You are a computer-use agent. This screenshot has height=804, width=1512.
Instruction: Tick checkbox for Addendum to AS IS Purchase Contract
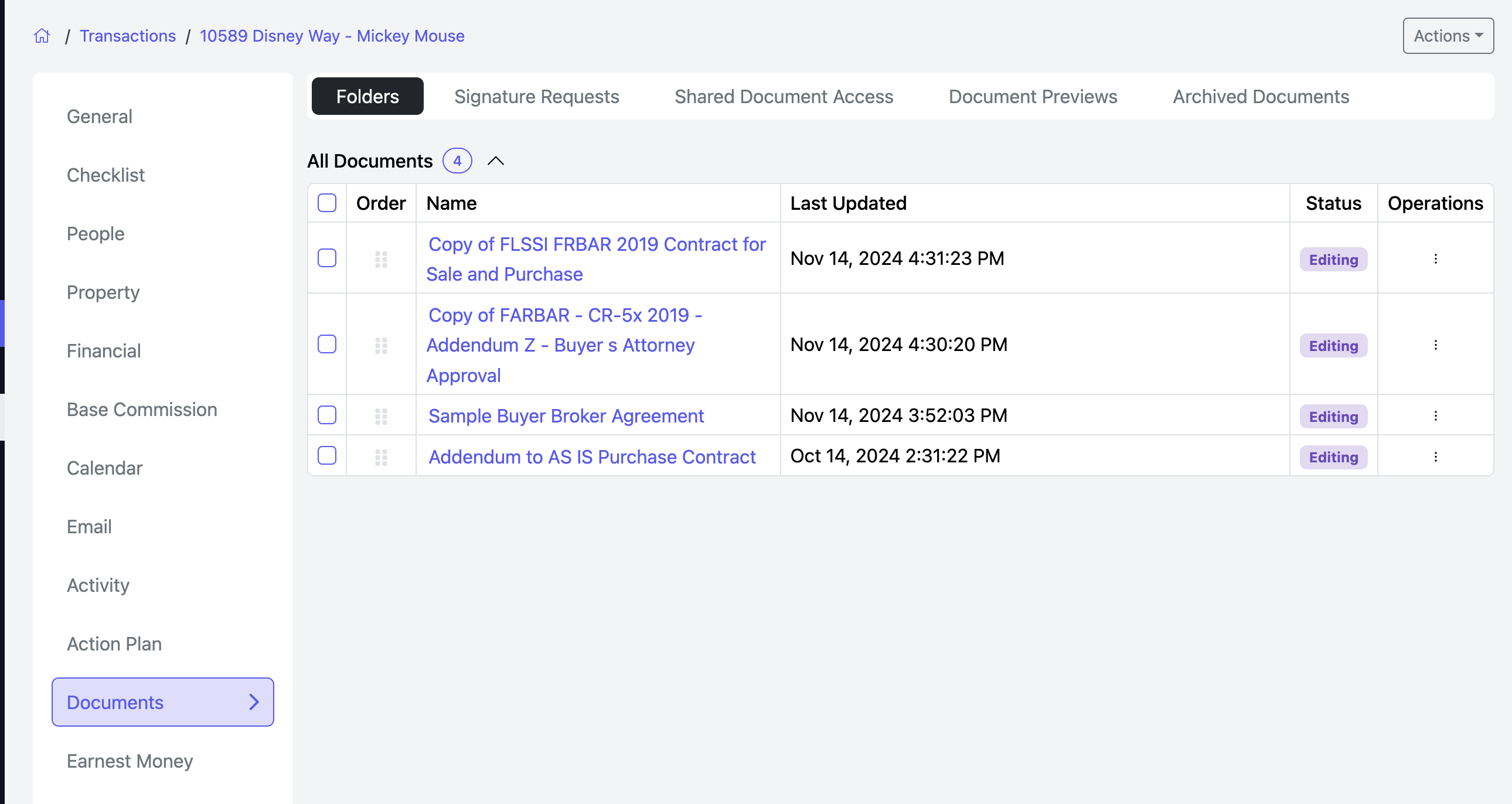(327, 456)
